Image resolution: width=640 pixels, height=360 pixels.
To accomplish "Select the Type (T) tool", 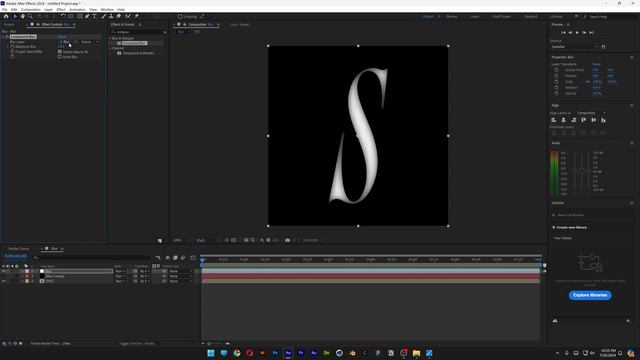I will [x=94, y=16].
